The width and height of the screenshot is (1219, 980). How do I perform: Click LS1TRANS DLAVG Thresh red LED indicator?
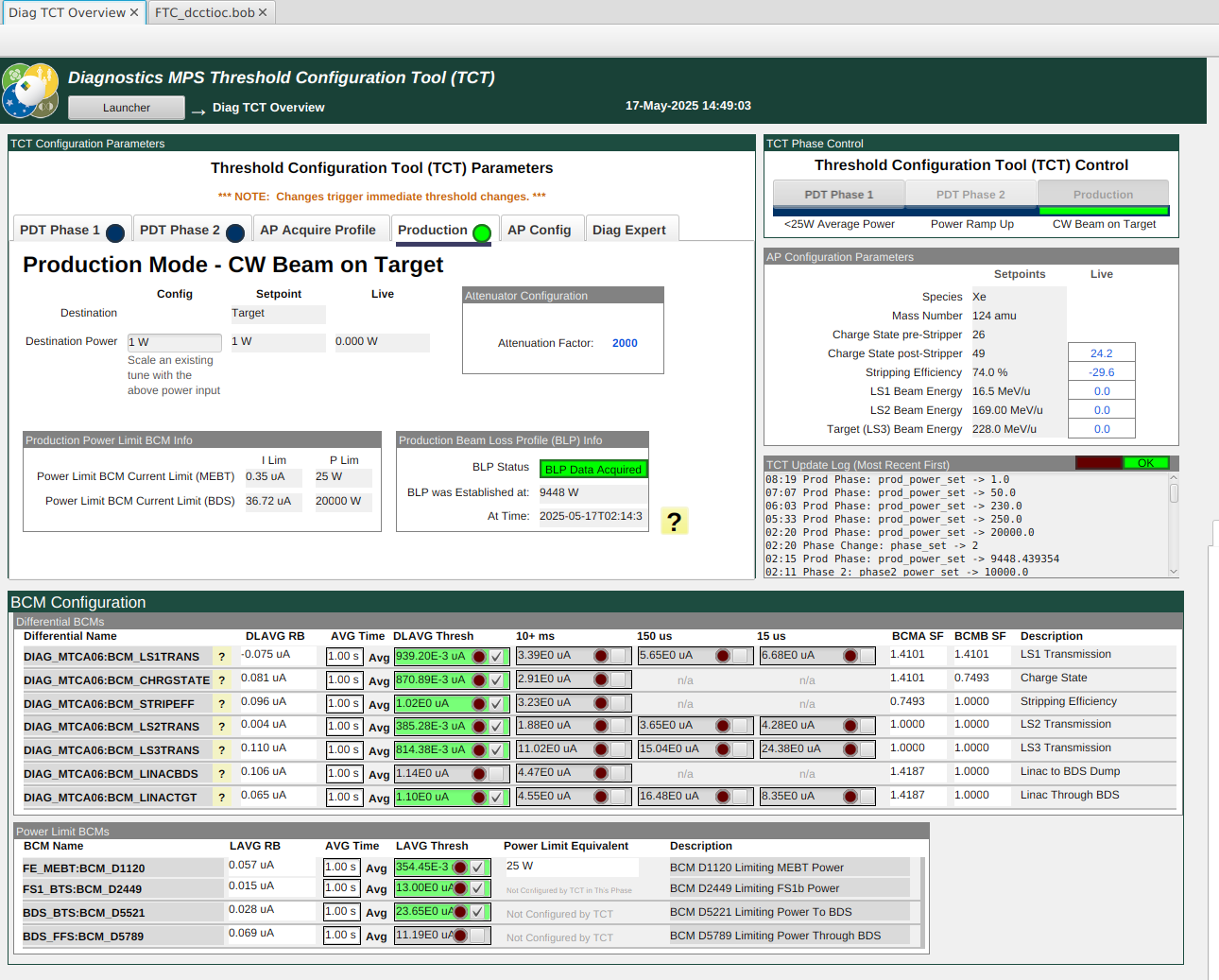479,657
